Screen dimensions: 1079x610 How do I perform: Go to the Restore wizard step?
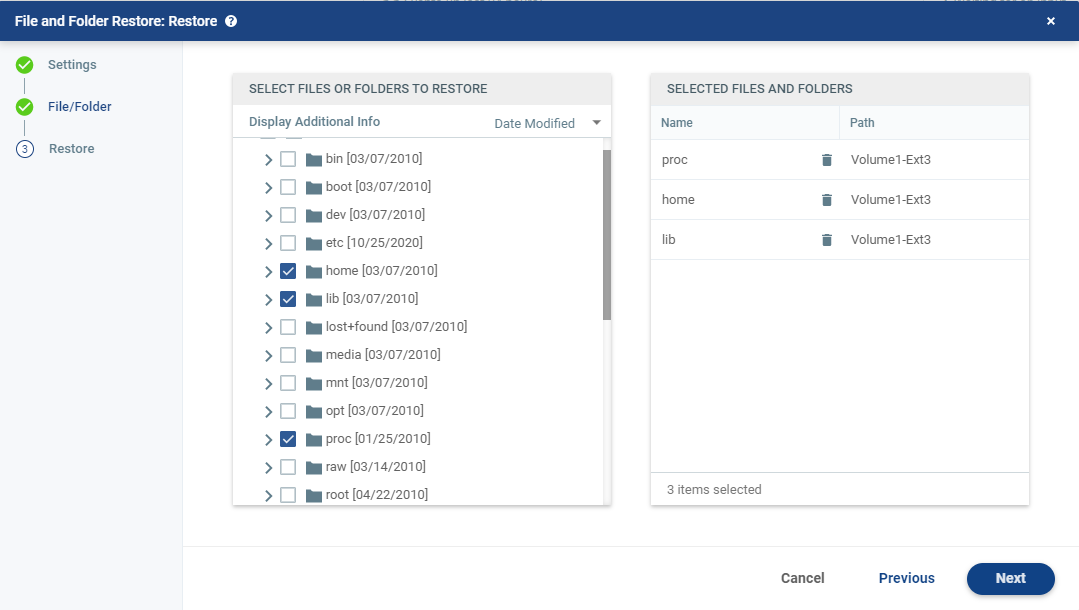[72, 149]
